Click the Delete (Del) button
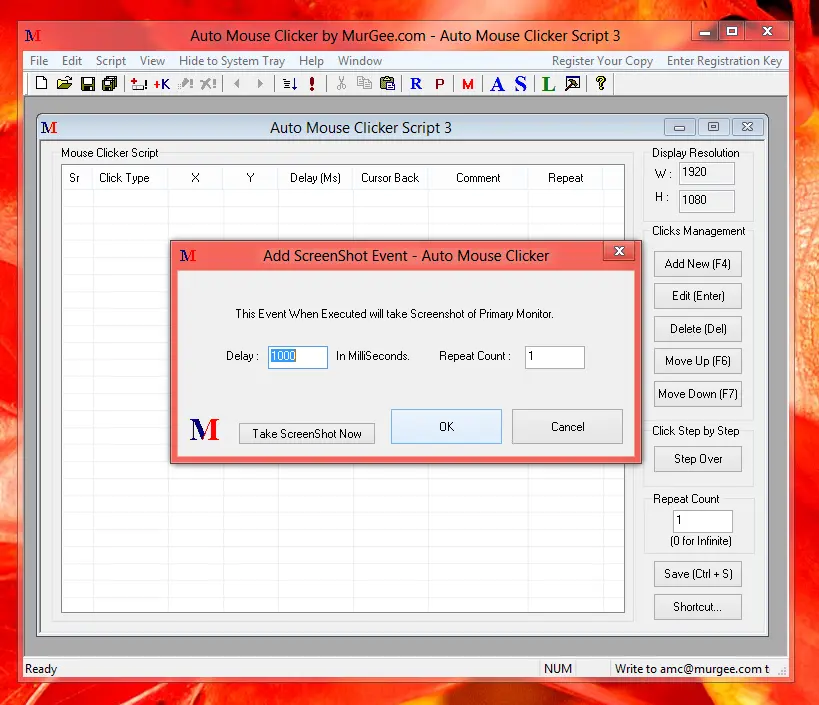Image resolution: width=819 pixels, height=705 pixels. (698, 329)
